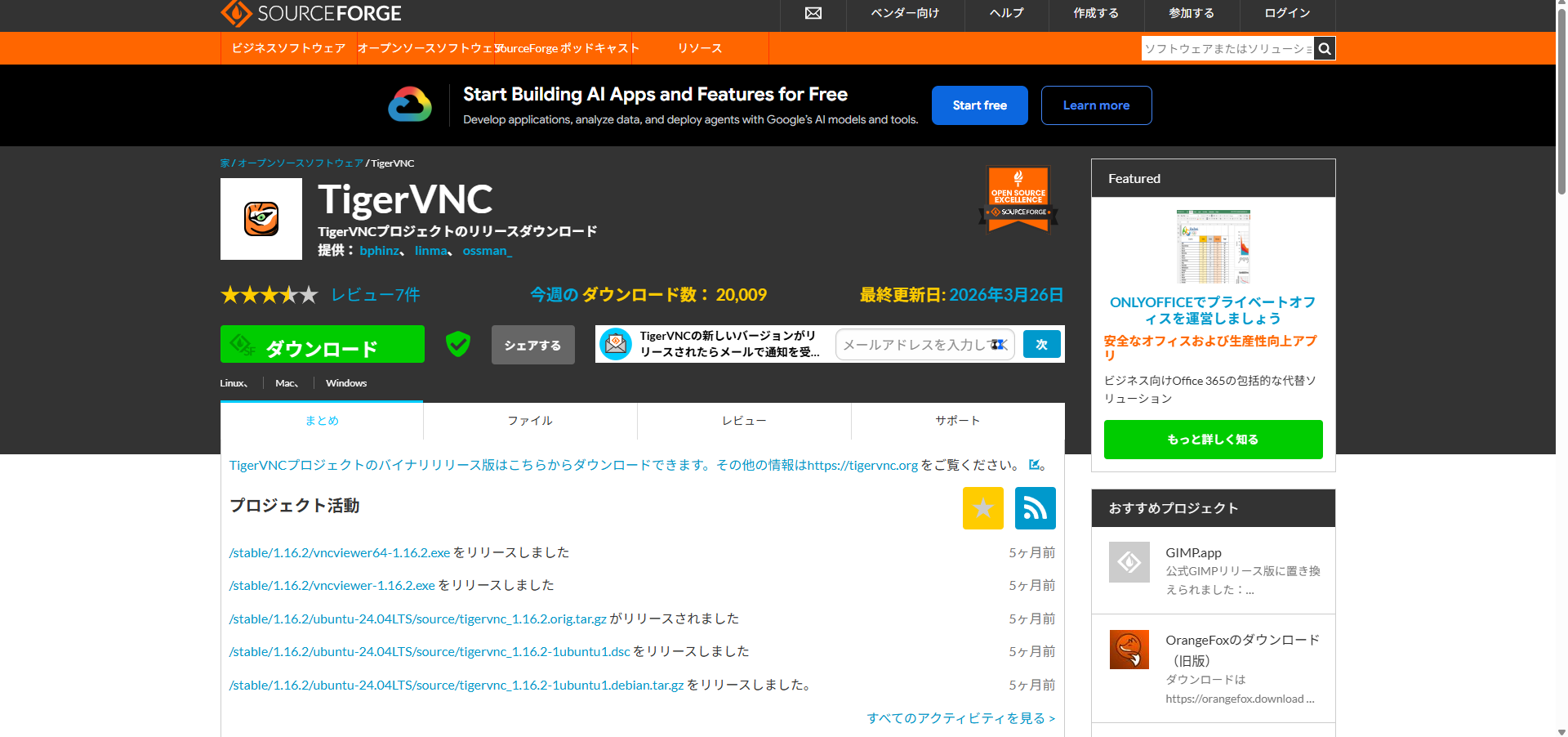Click the GIMP.app project icon
This screenshot has height=737, width=1568.
pyautogui.click(x=1129, y=562)
